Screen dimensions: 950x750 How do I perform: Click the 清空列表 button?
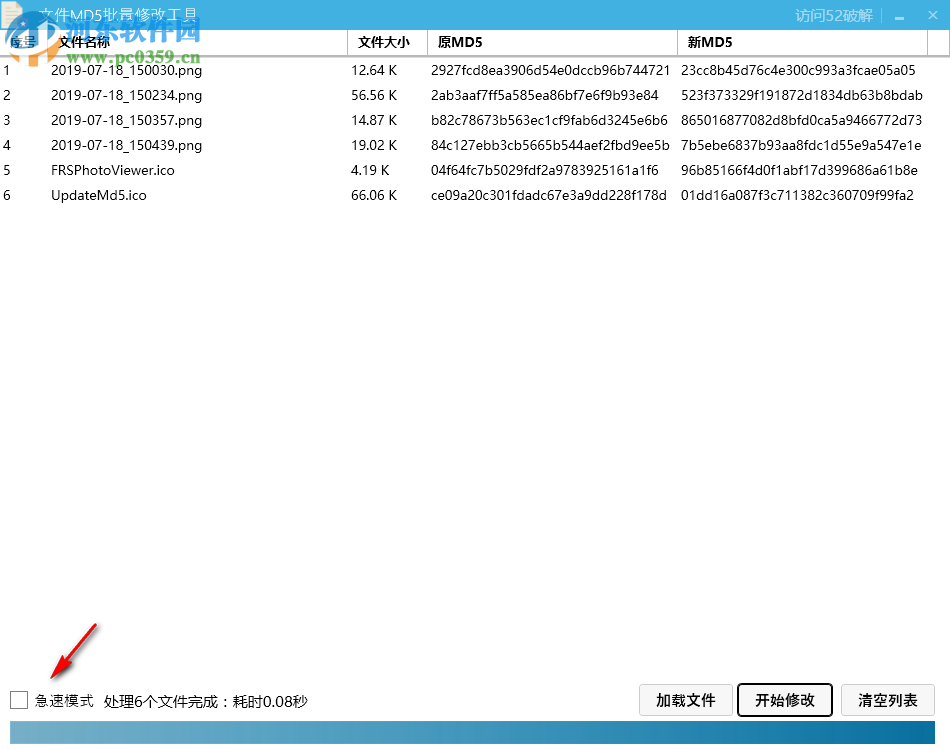[x=887, y=700]
